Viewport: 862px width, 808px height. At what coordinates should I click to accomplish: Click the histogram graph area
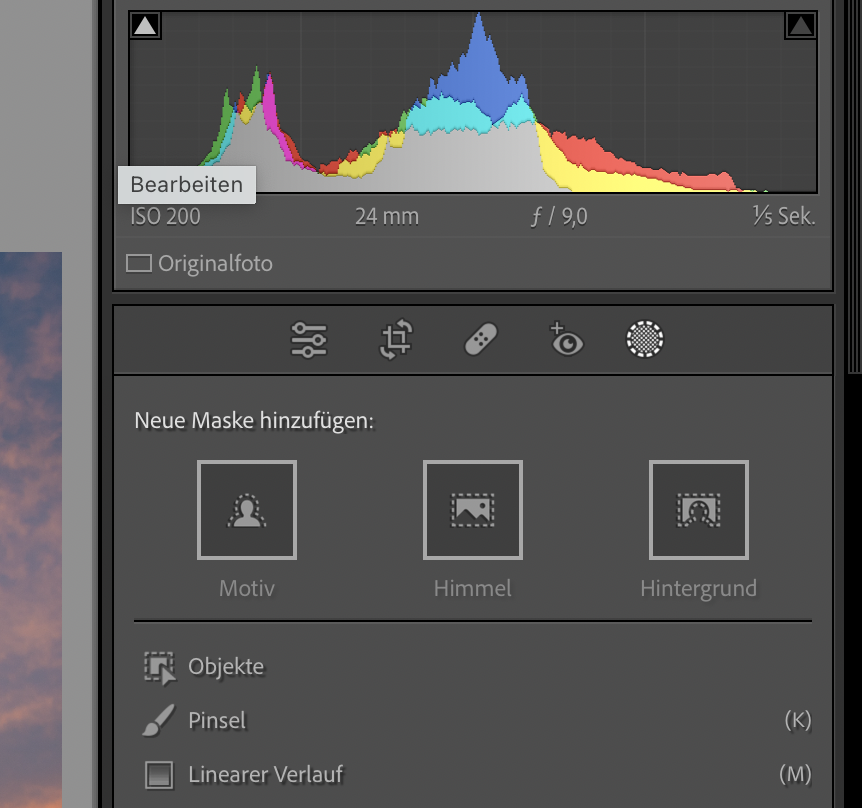pos(473,102)
